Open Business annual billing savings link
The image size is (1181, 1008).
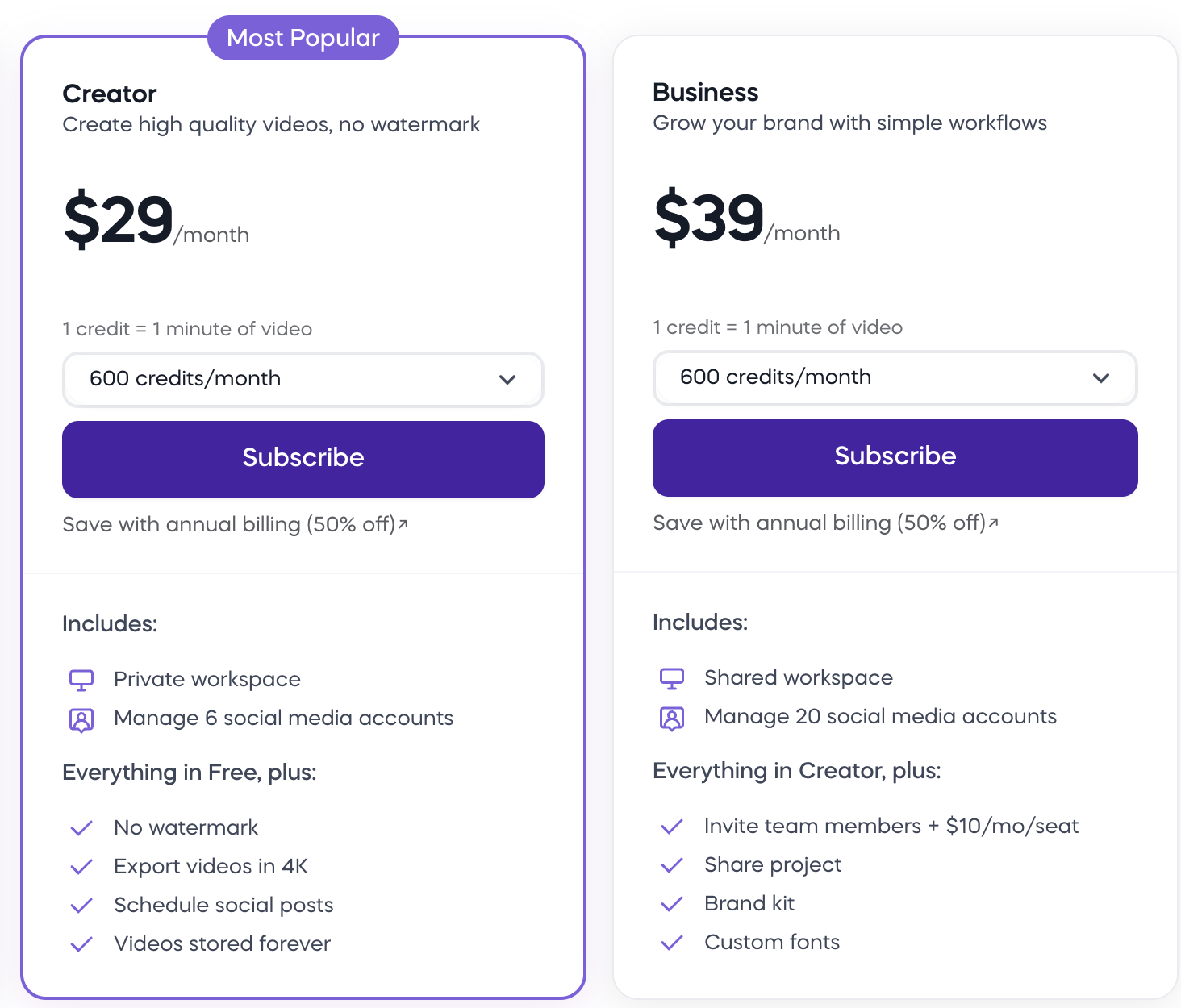[x=825, y=523]
